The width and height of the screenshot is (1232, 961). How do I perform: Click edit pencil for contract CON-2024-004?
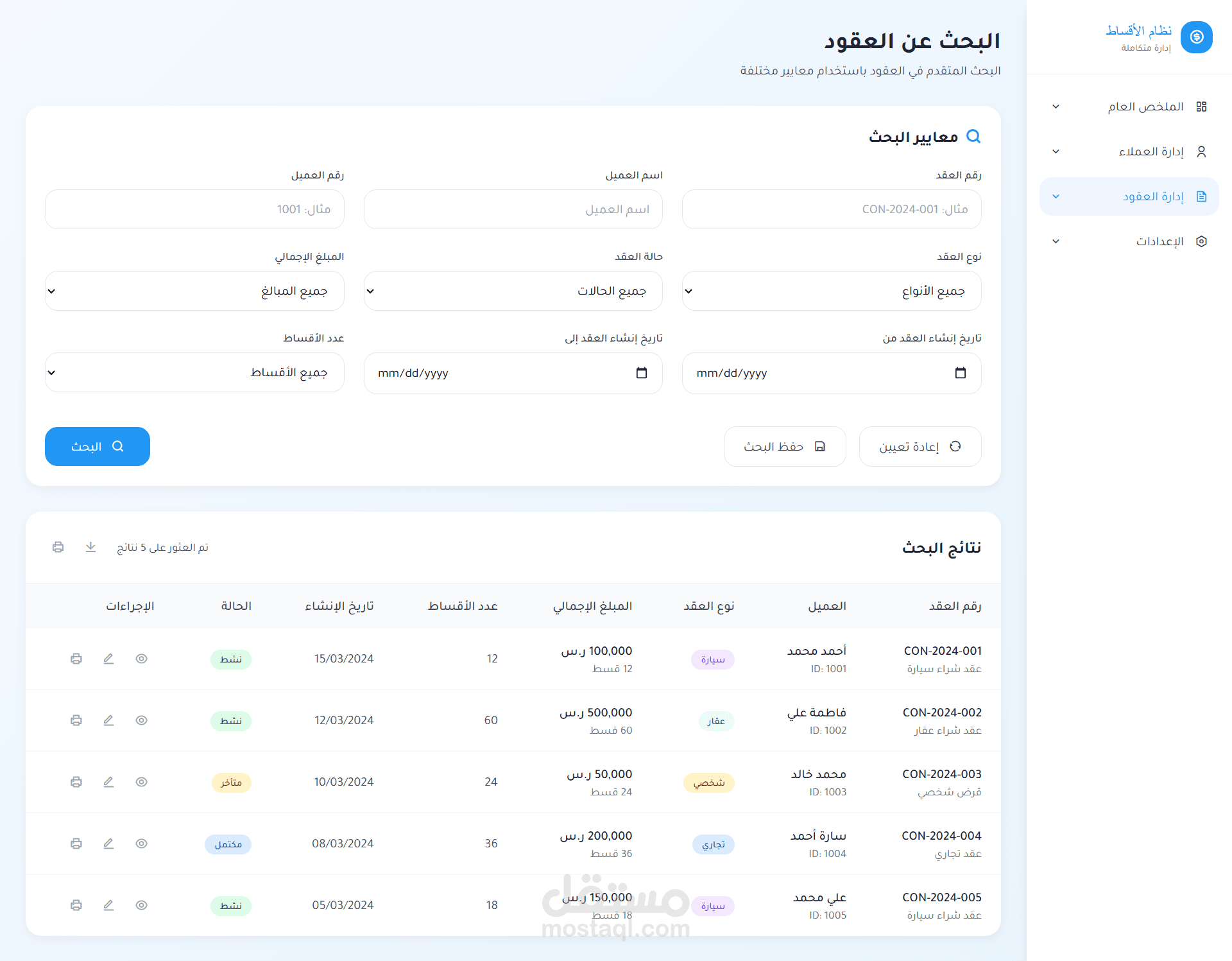pos(108,844)
